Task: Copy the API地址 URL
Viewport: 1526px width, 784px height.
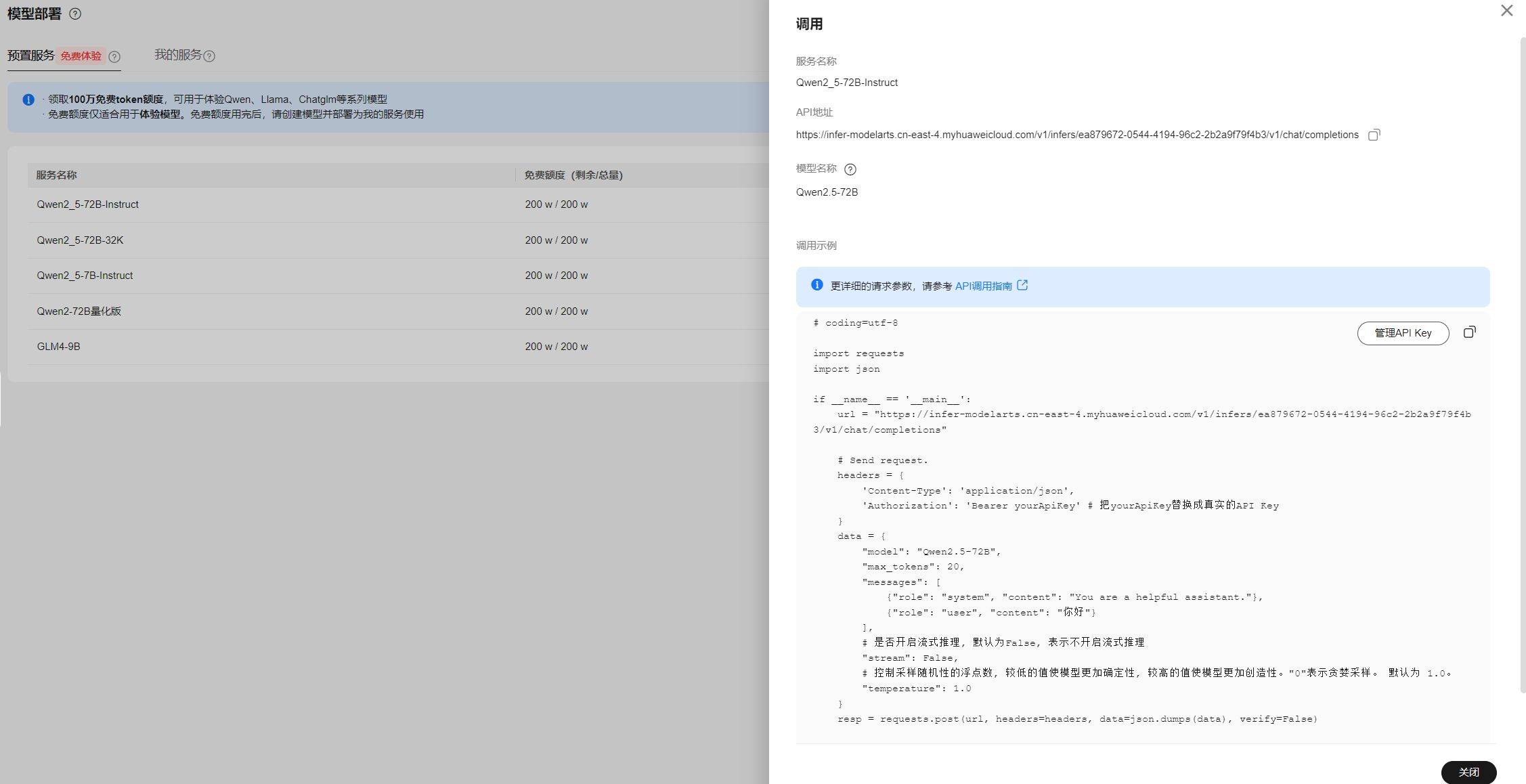Action: (x=1374, y=135)
